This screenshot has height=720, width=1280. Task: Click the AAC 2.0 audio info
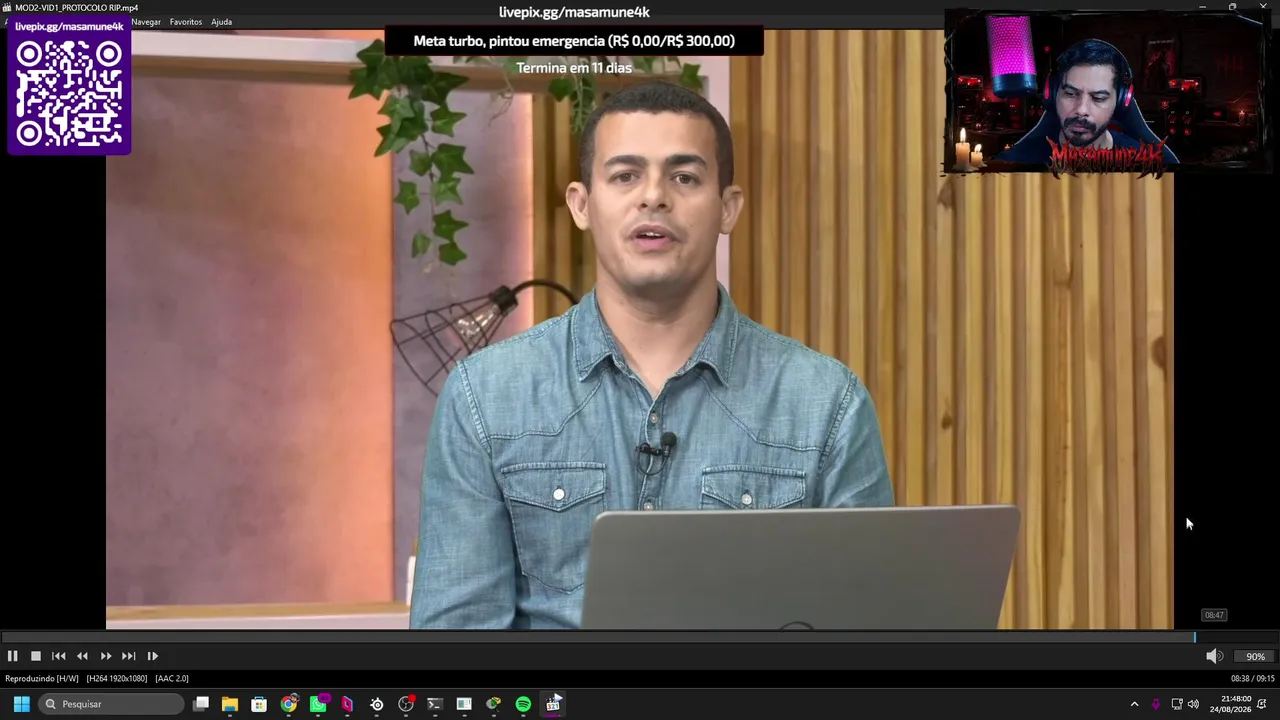coord(172,678)
